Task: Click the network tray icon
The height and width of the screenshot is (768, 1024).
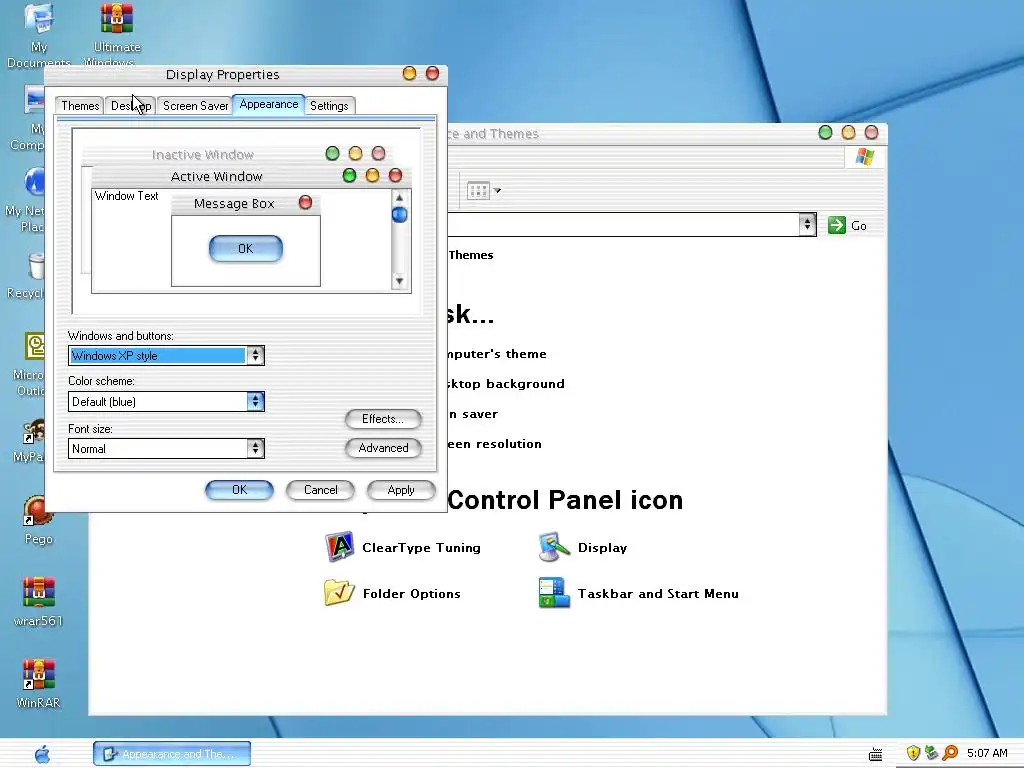Action: (931, 753)
